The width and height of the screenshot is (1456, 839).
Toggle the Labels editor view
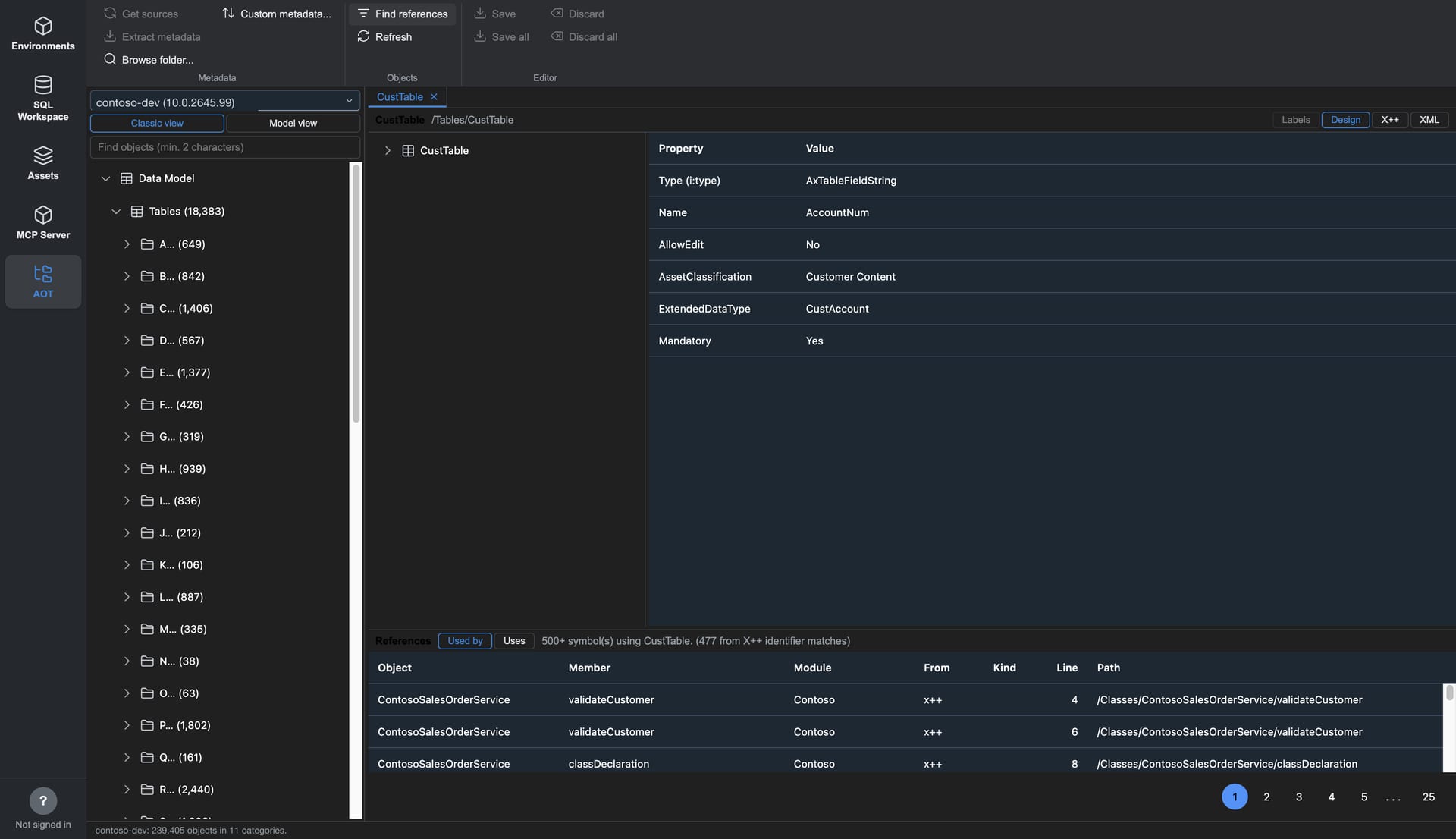tap(1295, 120)
